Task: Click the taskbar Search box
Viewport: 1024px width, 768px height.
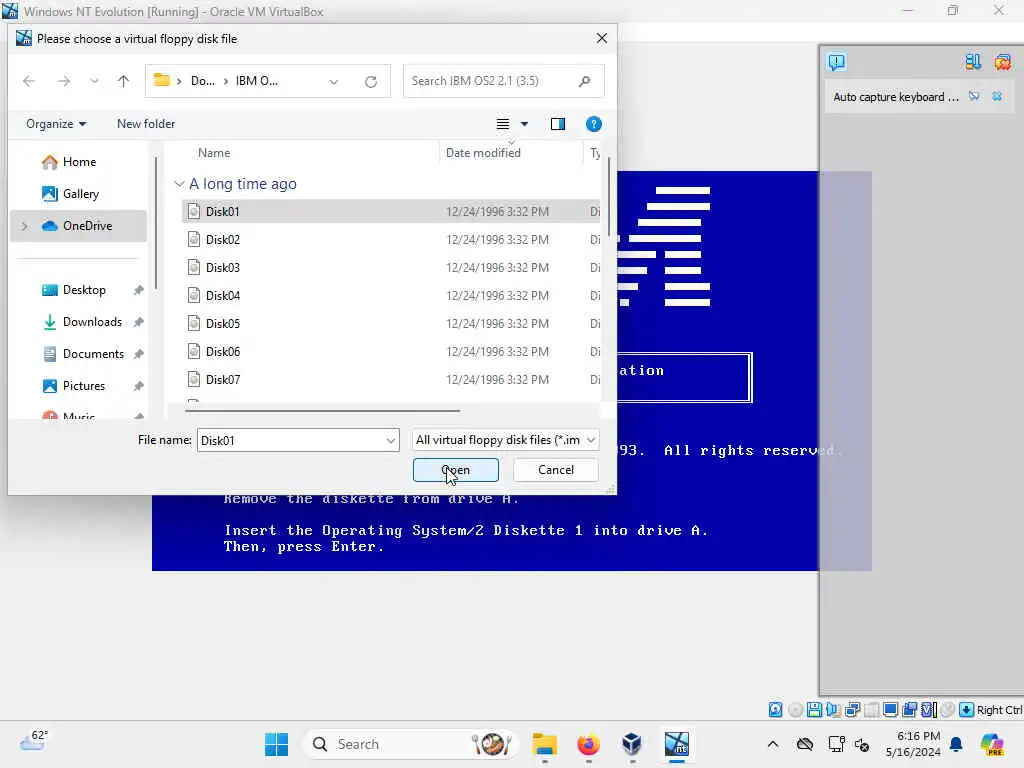Action: click(410, 744)
